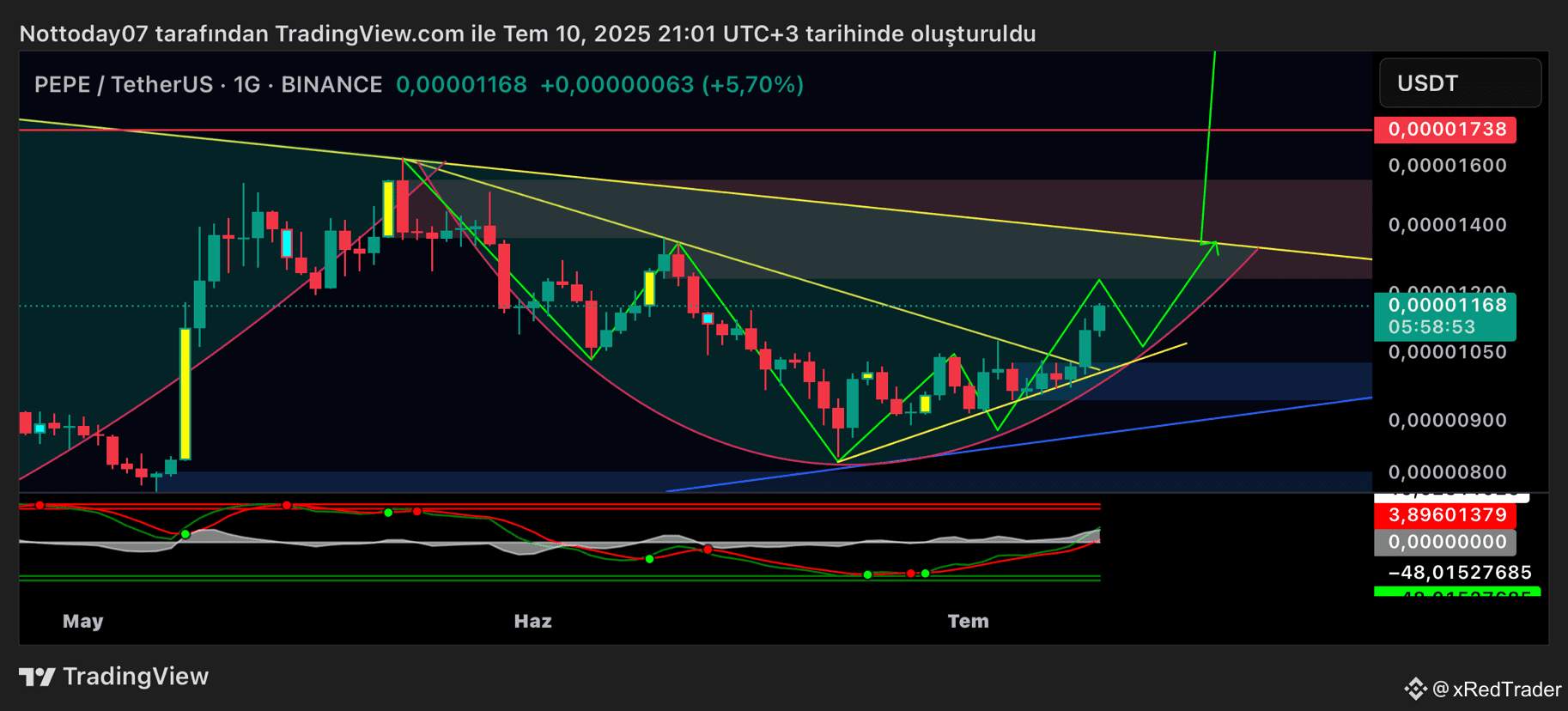Click the 0,00000800 price axis label
The image size is (1568, 711).
click(1448, 472)
